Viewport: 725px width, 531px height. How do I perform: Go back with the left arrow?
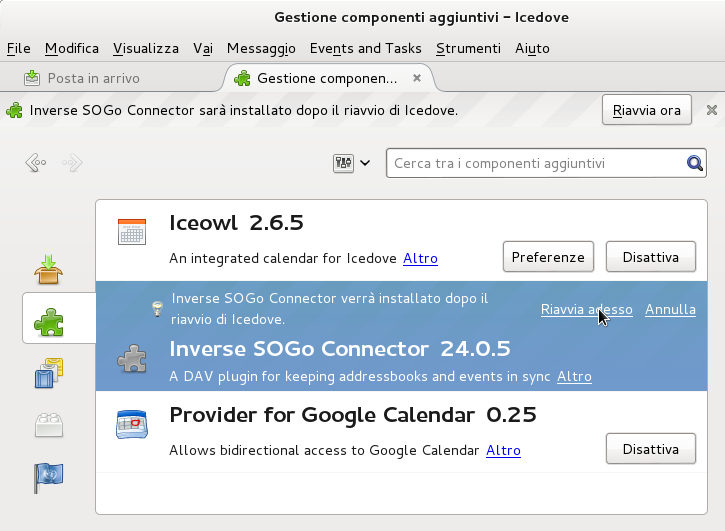pyautogui.click(x=36, y=162)
